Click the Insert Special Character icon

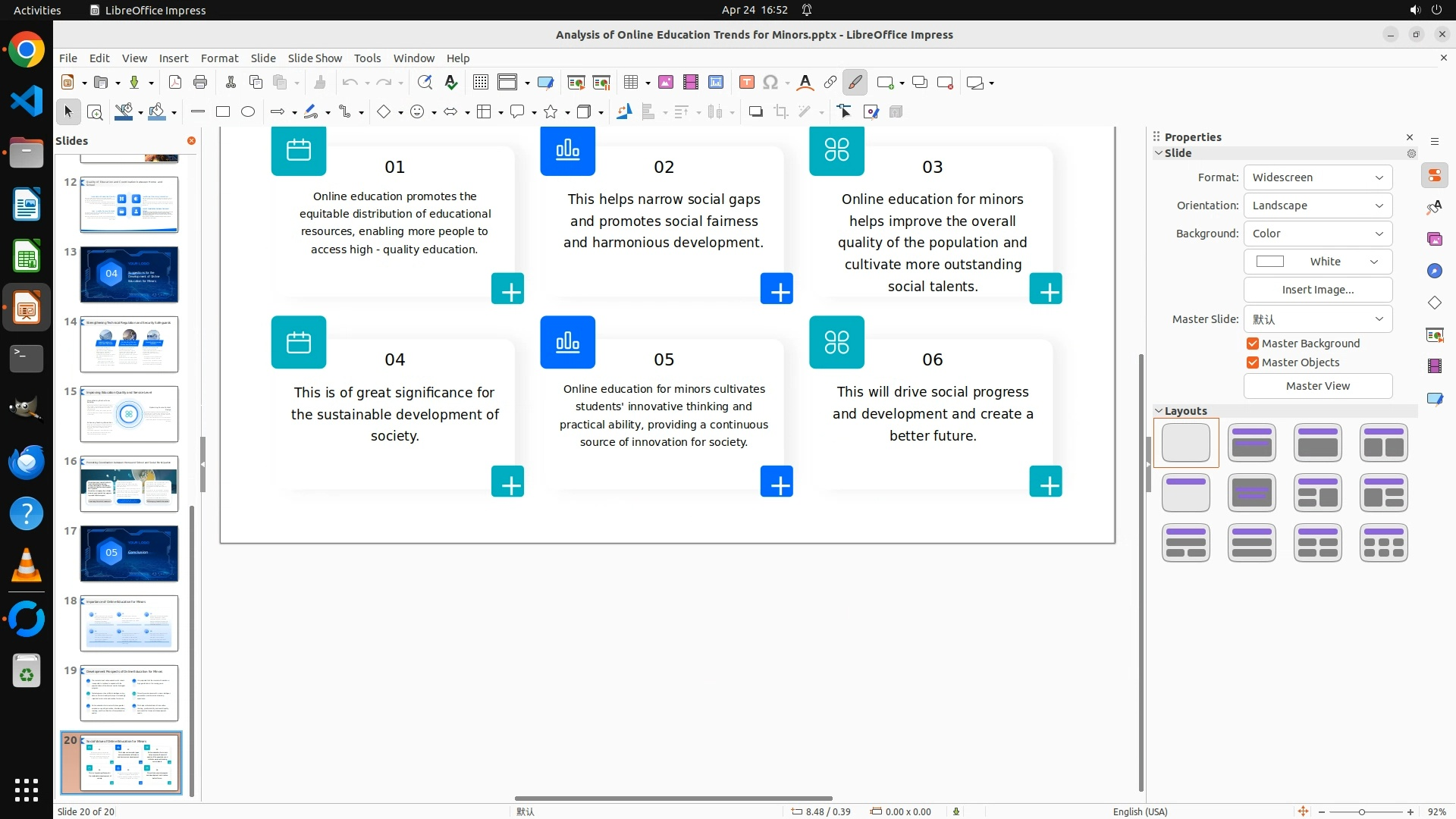click(x=770, y=83)
